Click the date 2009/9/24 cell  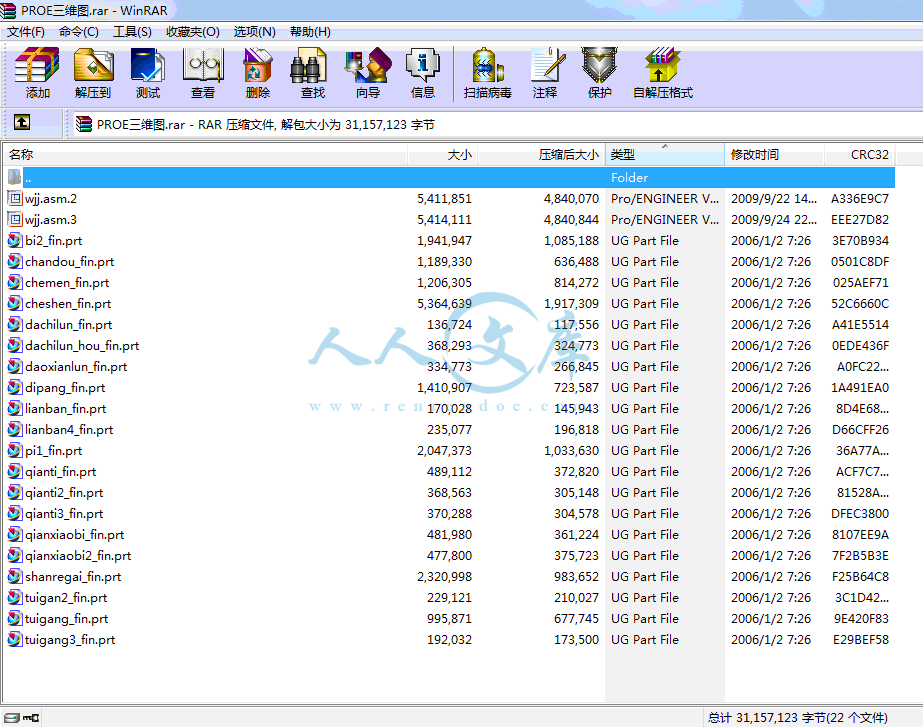[x=773, y=220]
